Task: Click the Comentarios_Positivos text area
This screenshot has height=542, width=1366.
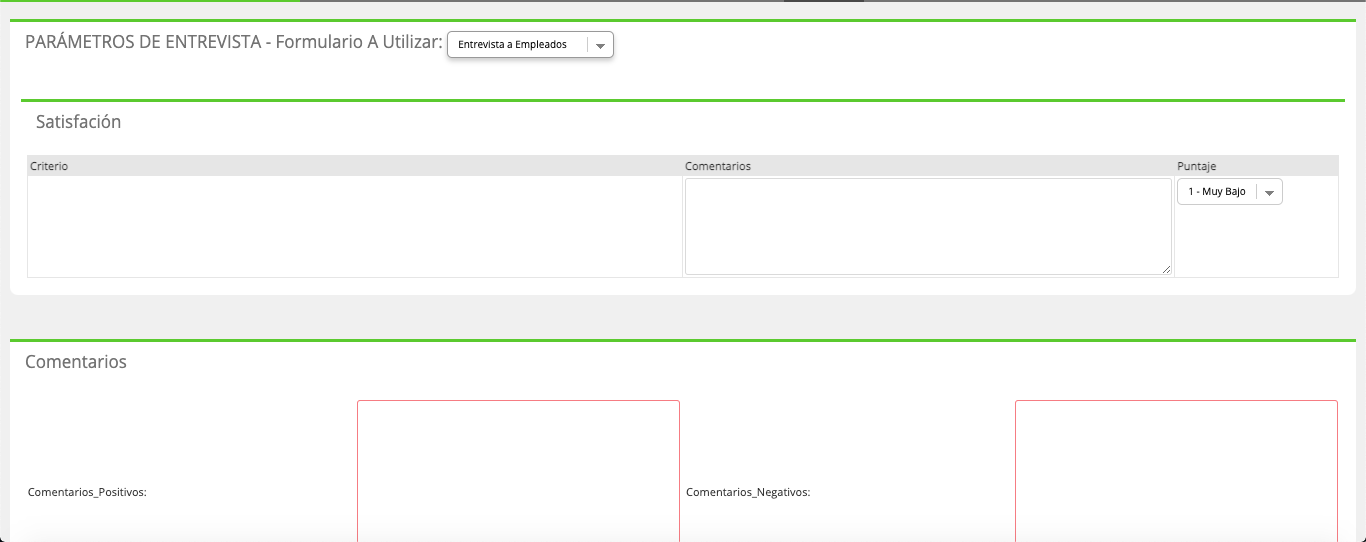Action: click(x=518, y=471)
